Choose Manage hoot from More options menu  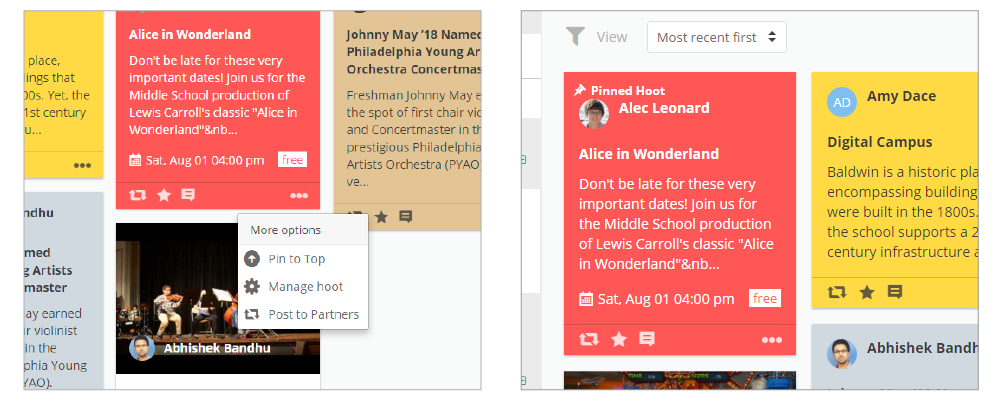coord(303,287)
